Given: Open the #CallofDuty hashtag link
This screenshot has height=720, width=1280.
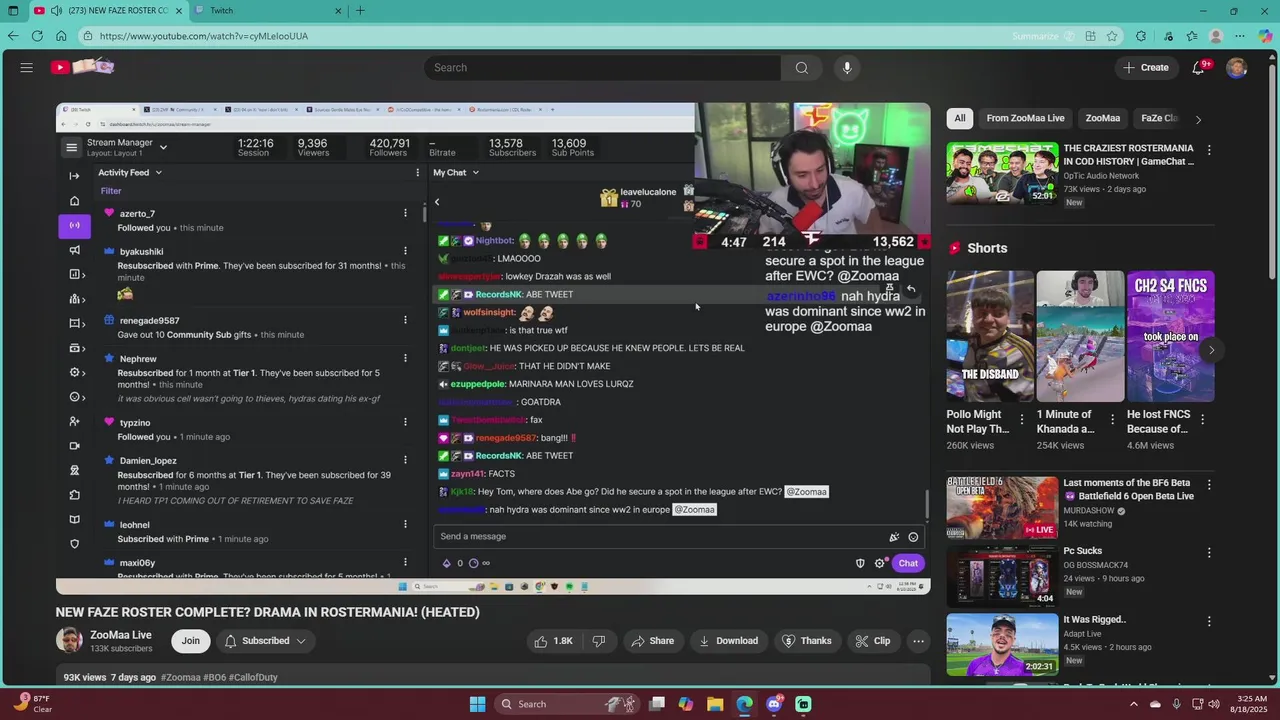Looking at the screenshot, I should 253,677.
